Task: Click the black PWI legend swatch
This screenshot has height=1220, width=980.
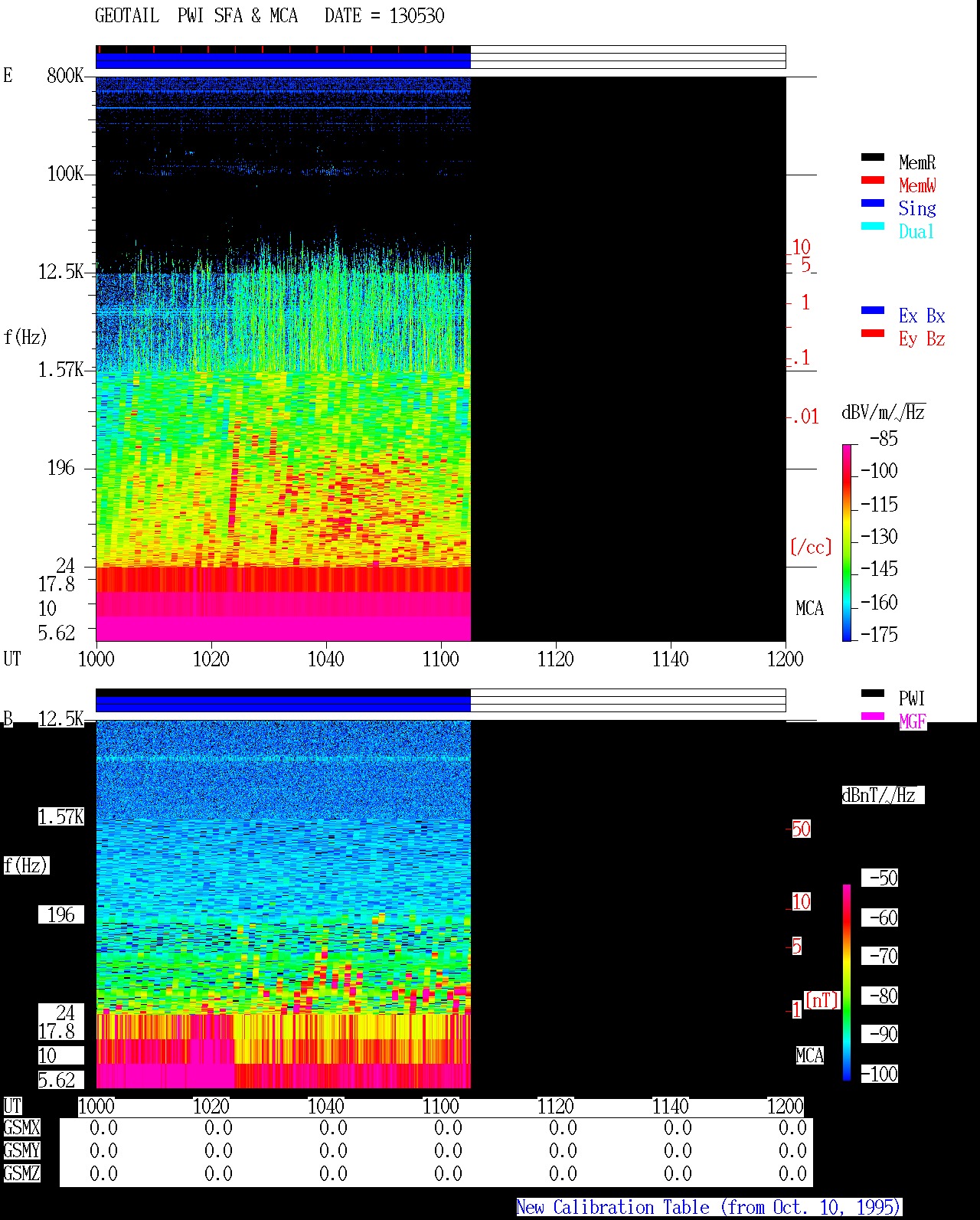Action: click(873, 693)
